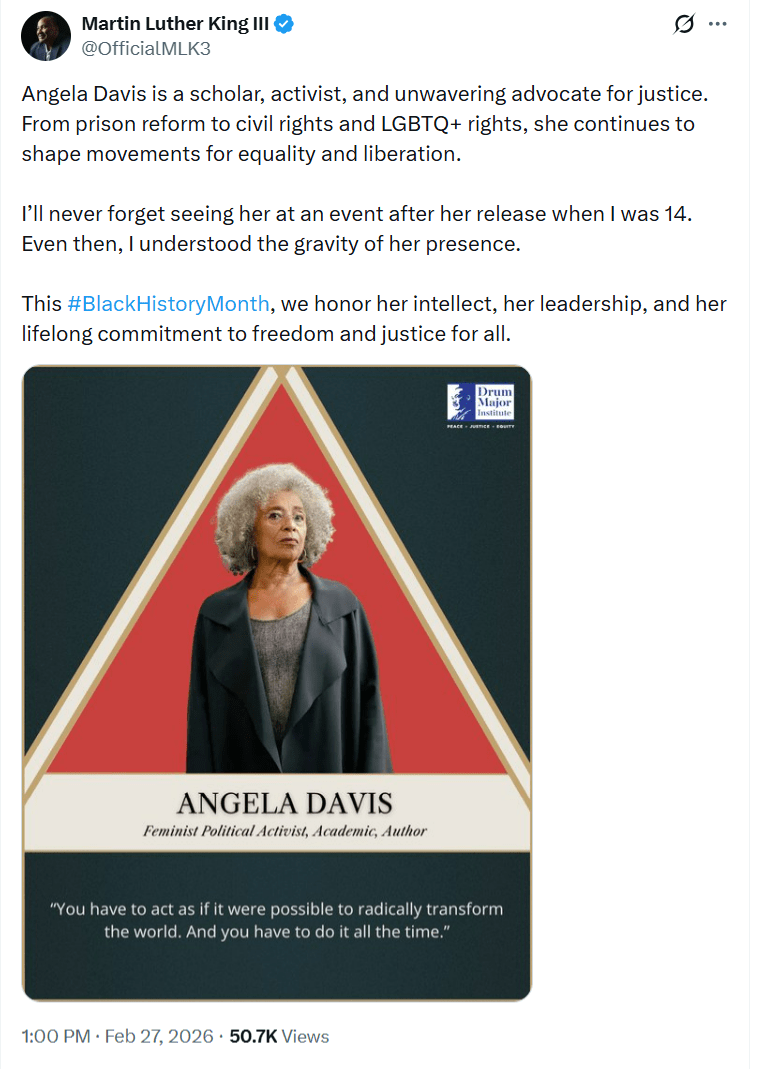778x1069 pixels.
Task: Click the Drum Major Institute logo
Action: [x=481, y=402]
